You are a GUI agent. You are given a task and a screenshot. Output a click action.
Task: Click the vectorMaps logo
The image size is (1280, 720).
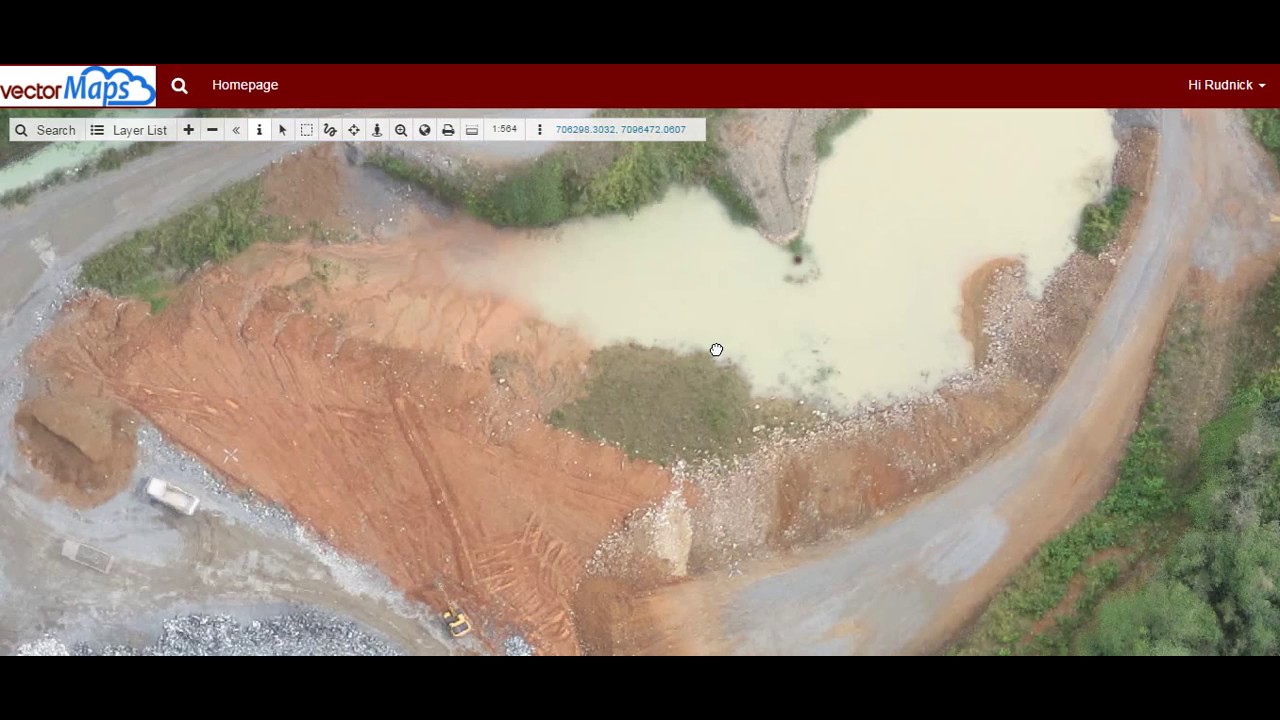point(78,86)
